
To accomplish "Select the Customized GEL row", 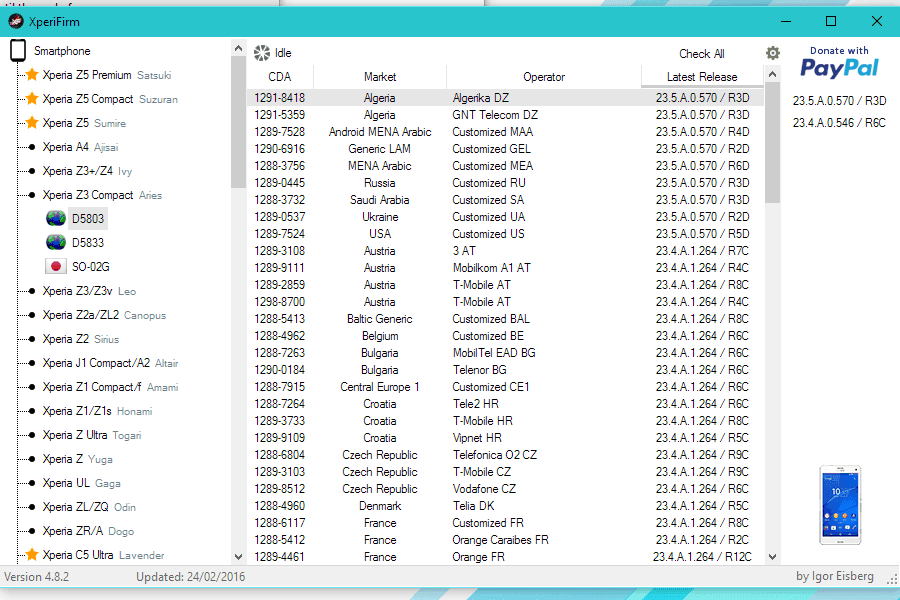I will (x=506, y=149).
